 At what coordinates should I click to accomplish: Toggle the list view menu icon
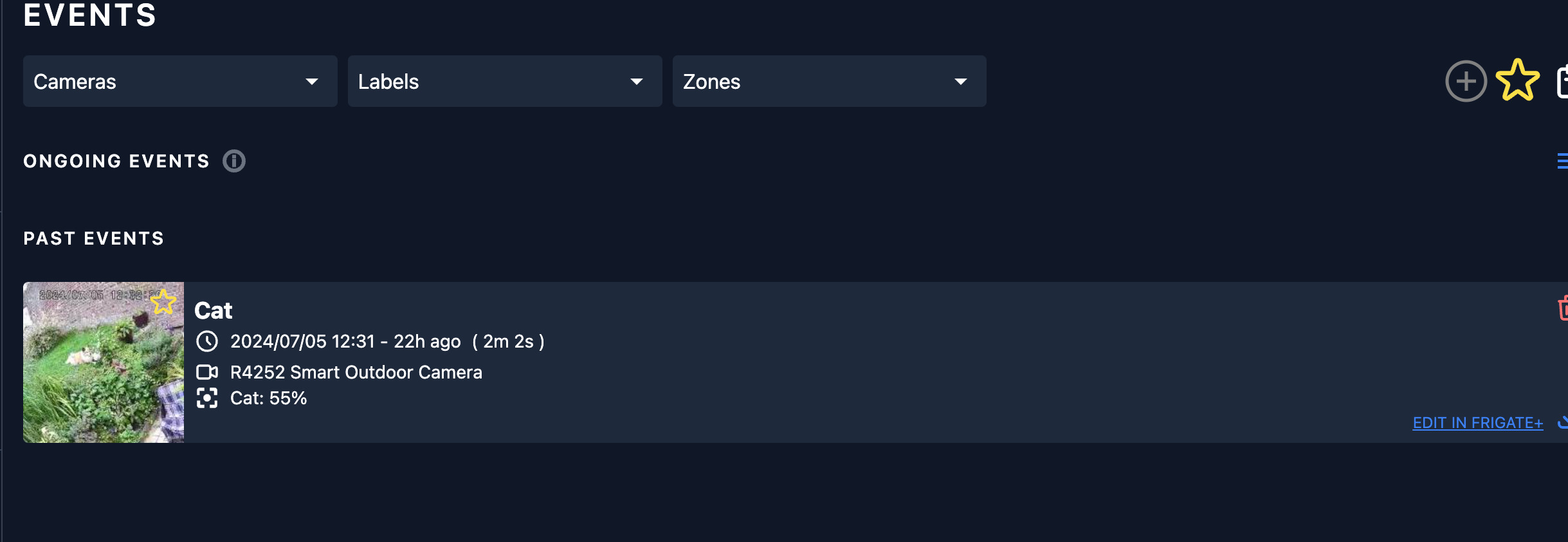point(1562,161)
